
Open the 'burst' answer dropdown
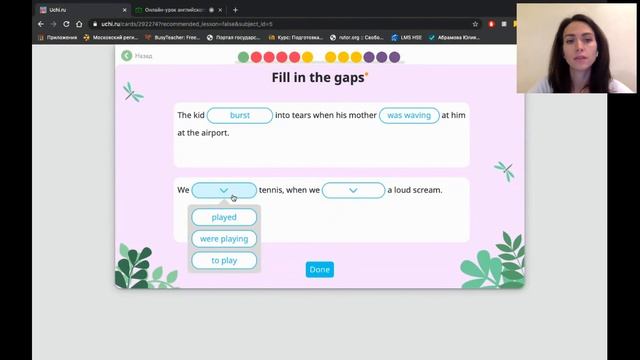pos(240,116)
